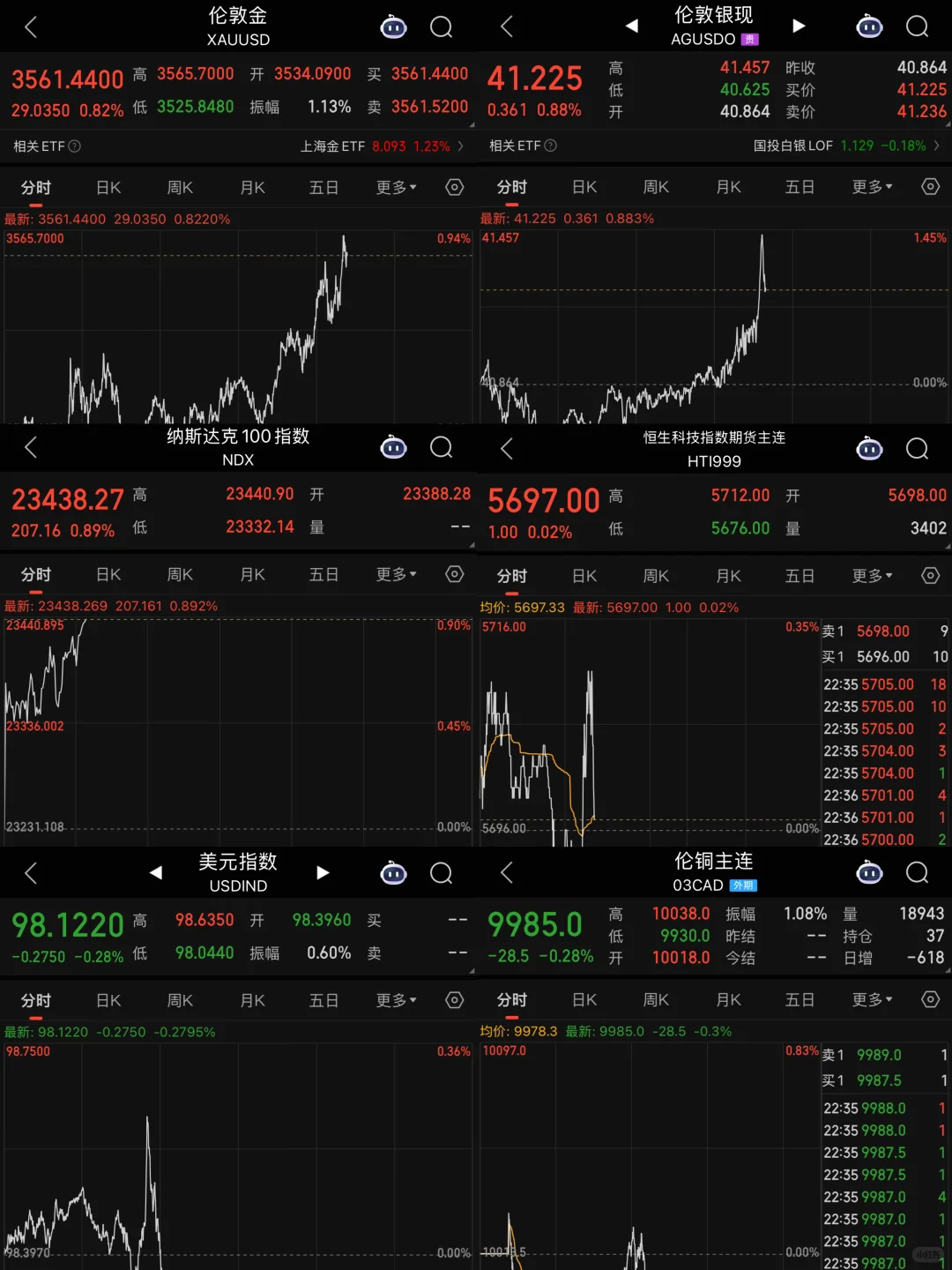Open chart settings hexagon in HTI999 panel
952x1270 pixels.
coord(931,575)
